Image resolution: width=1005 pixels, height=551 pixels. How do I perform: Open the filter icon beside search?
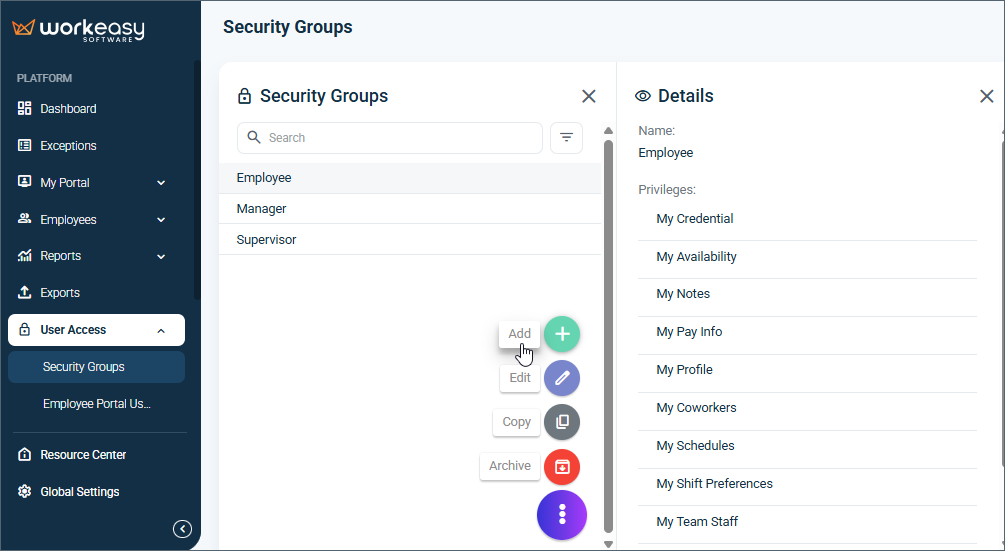[x=567, y=138]
